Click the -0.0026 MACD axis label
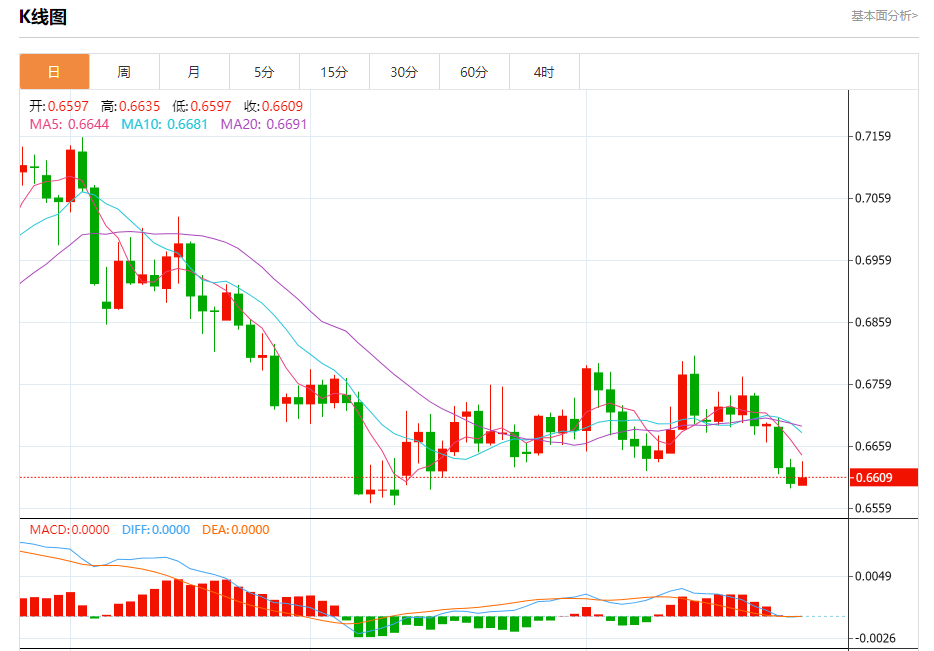The height and width of the screenshot is (651, 934). click(x=876, y=638)
